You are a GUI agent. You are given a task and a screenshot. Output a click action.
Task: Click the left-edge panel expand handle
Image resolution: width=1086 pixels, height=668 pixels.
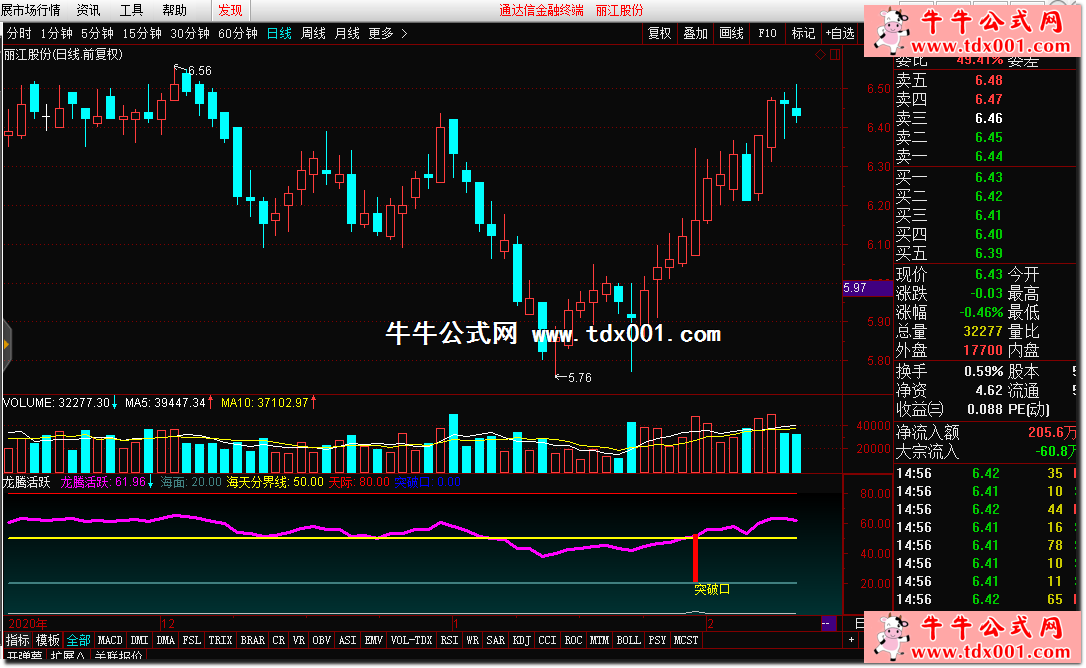(5, 344)
